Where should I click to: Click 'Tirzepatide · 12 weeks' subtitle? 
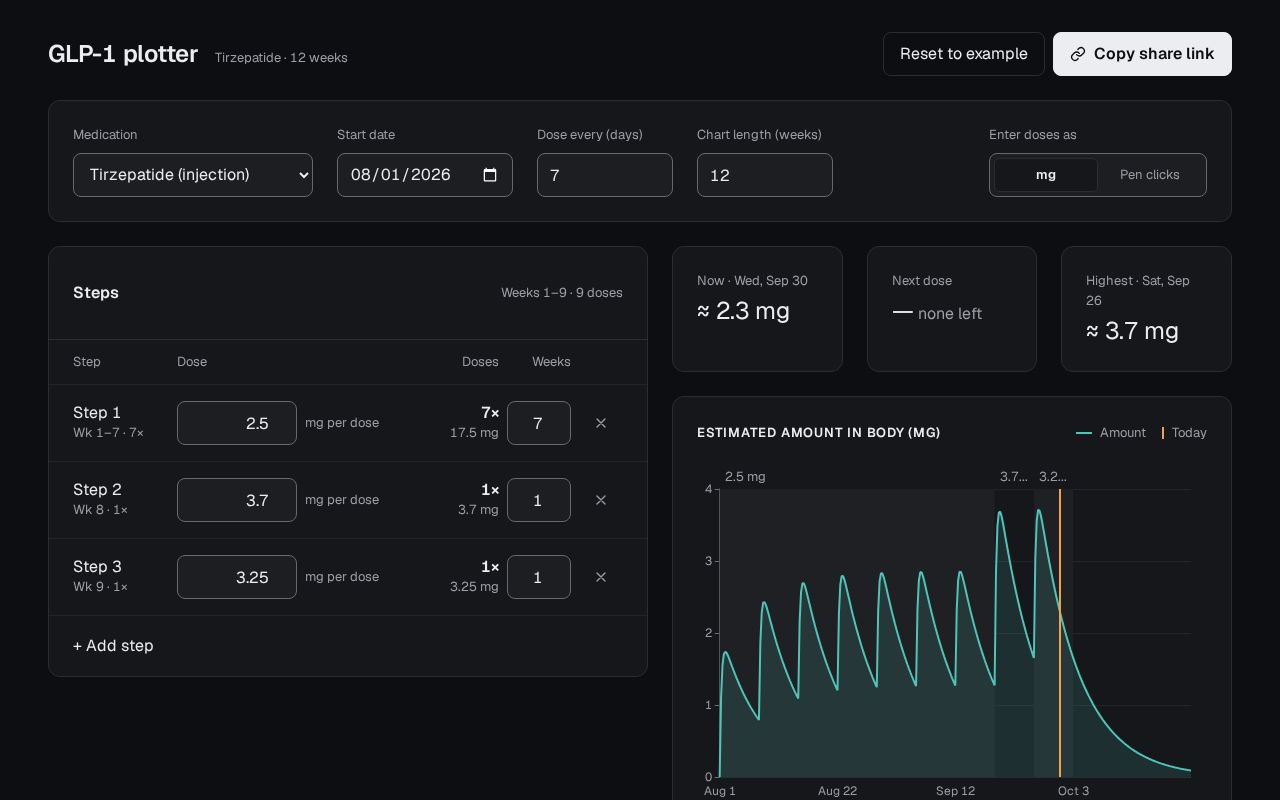(281, 58)
